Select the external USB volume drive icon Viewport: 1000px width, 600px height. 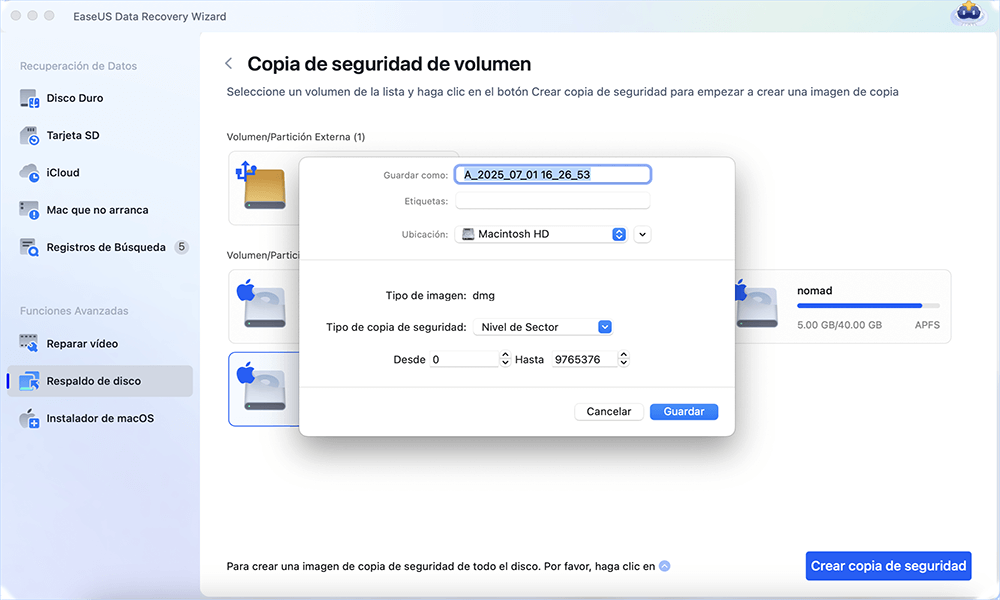tap(261, 186)
